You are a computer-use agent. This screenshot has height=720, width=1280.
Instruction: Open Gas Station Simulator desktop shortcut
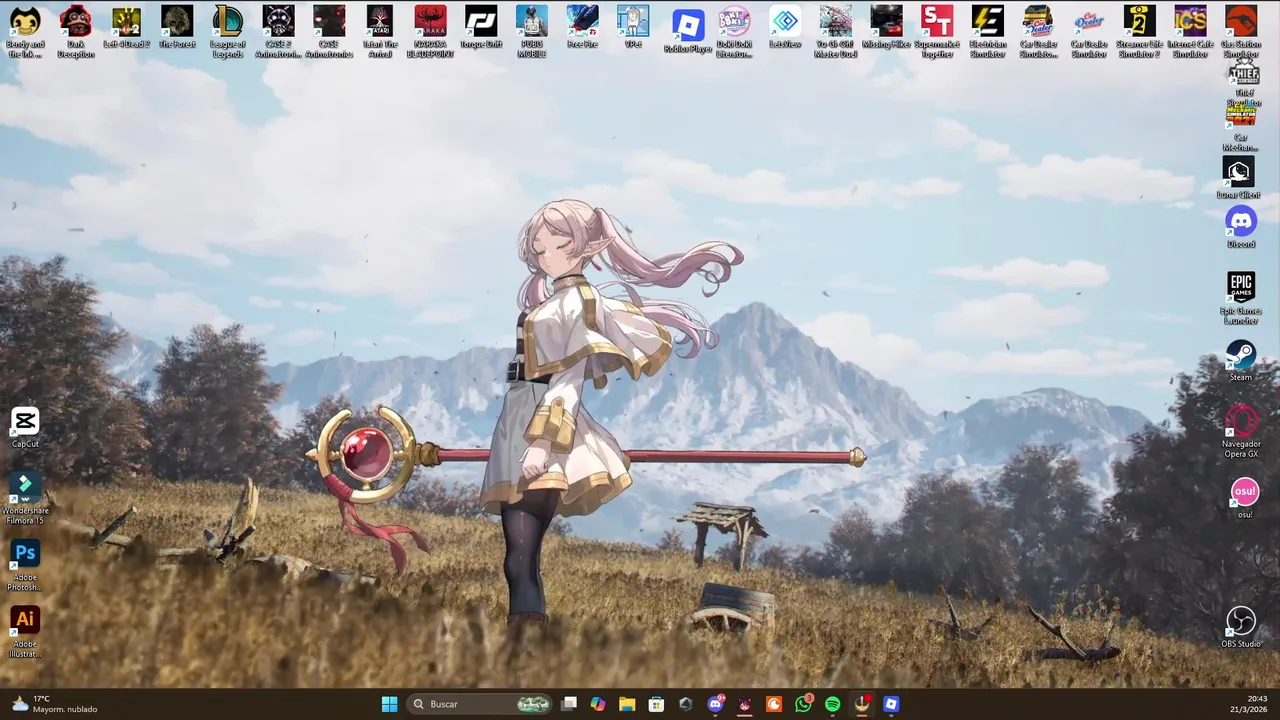click(x=1241, y=32)
